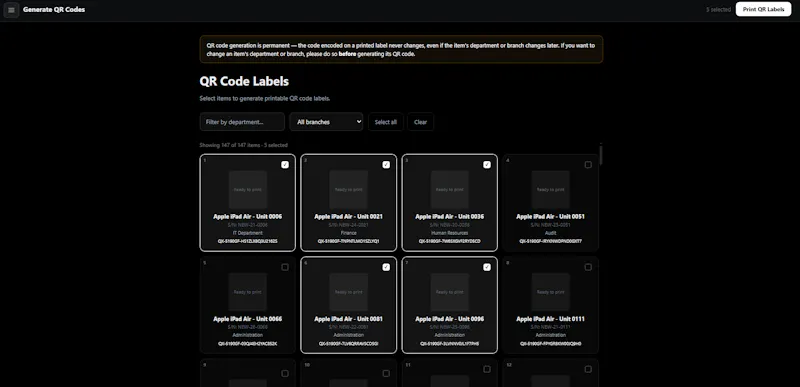The image size is (800, 387).
Task: Uncheck the Unit 0021 iPad checkbox
Action: pyautogui.click(x=386, y=165)
